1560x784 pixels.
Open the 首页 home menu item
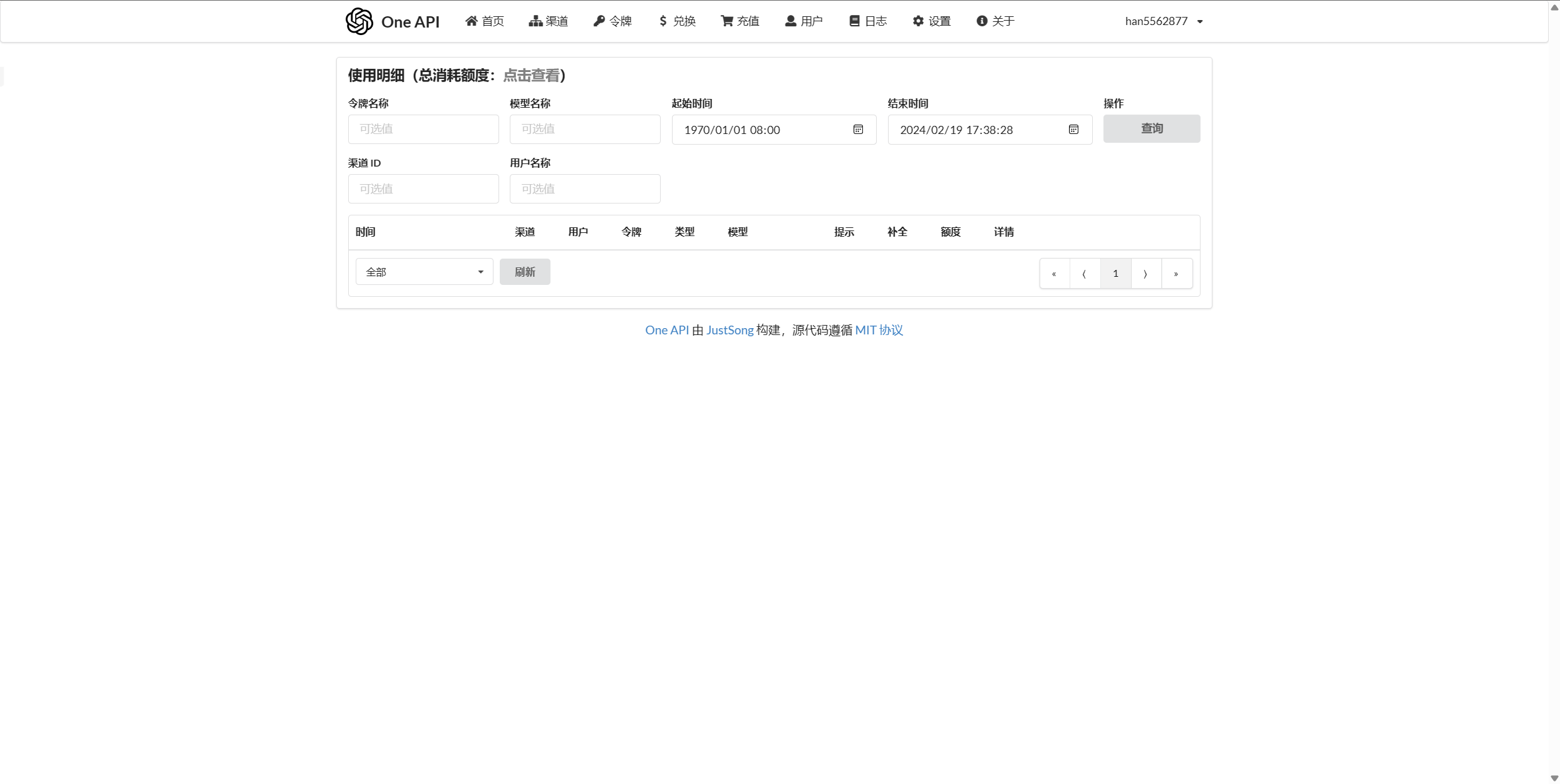(484, 21)
